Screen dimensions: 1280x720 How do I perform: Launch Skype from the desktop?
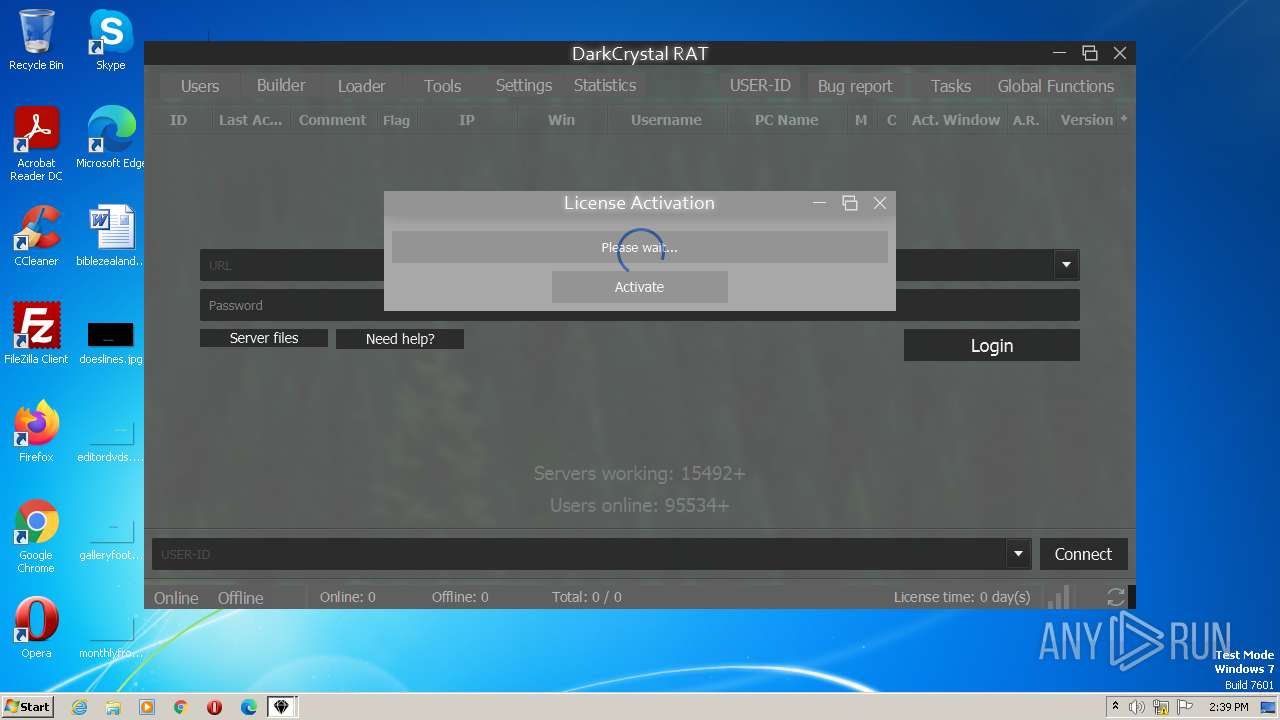click(111, 40)
